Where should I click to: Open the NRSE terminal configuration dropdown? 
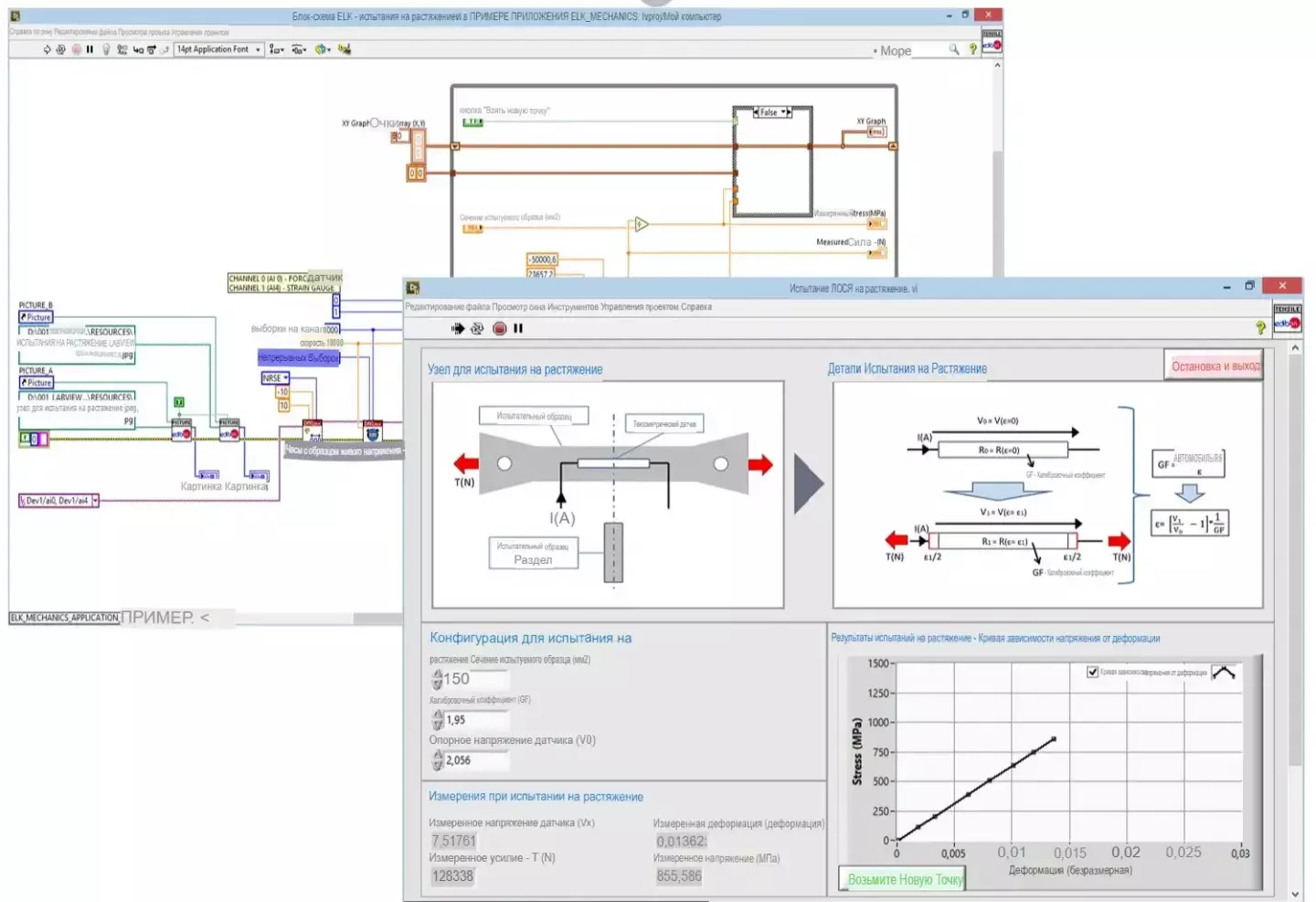click(x=286, y=377)
